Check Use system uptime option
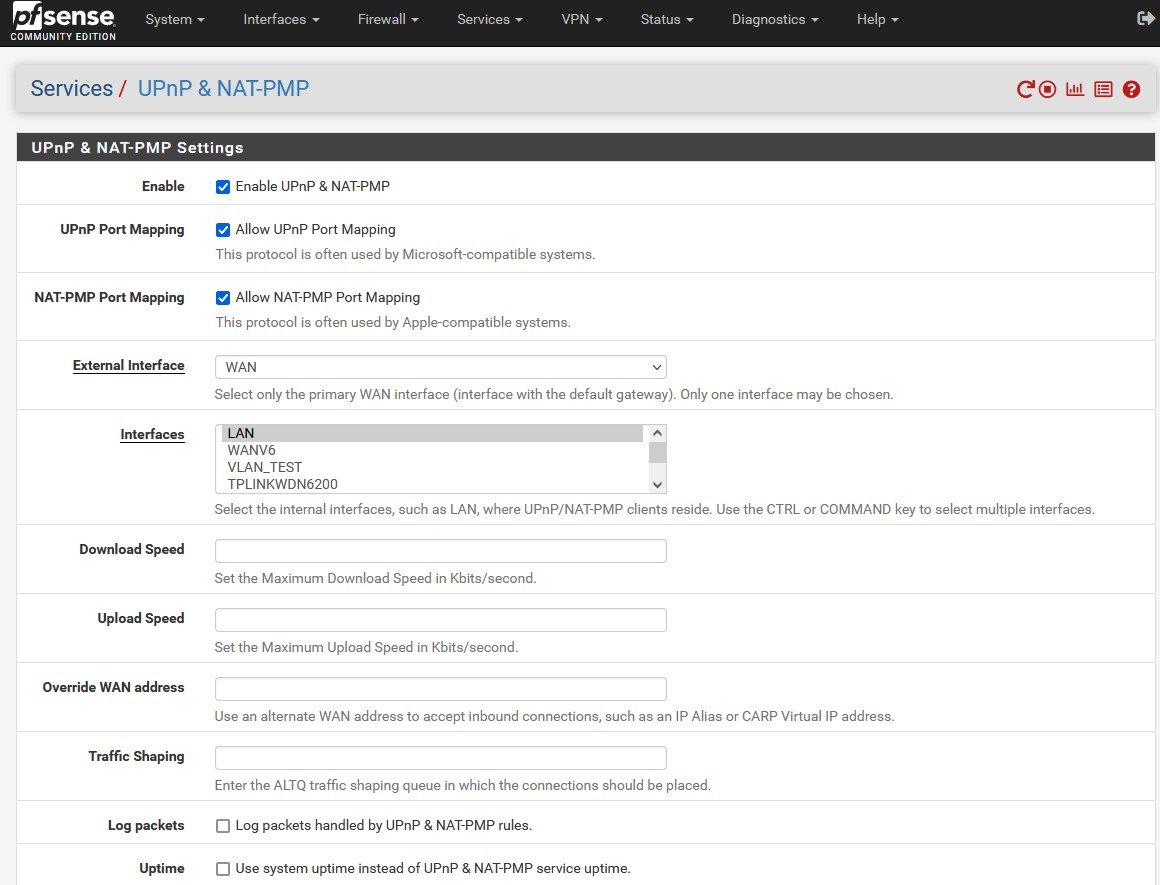 [223, 869]
